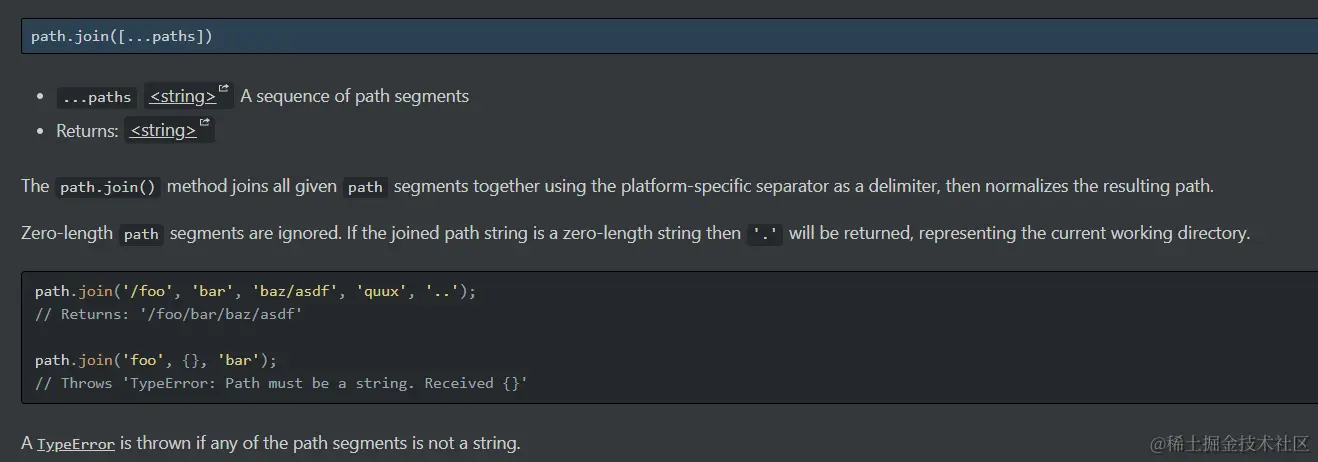This screenshot has width=1318, height=462.
Task: Click the path.join('foo', {}, 'bar') code line
Action: [156, 360]
